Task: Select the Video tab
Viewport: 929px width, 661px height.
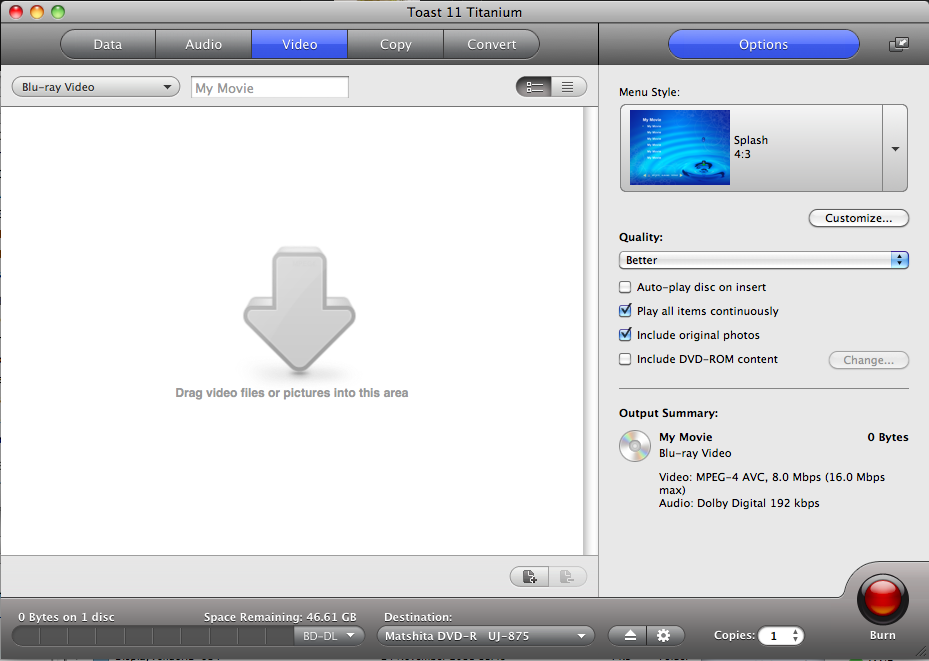Action: click(x=300, y=44)
